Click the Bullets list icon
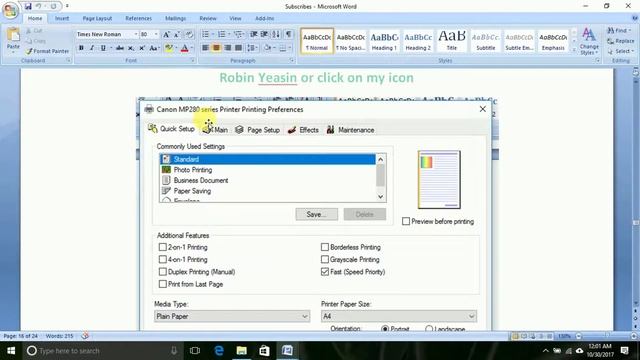640x360 pixels. tap(205, 35)
